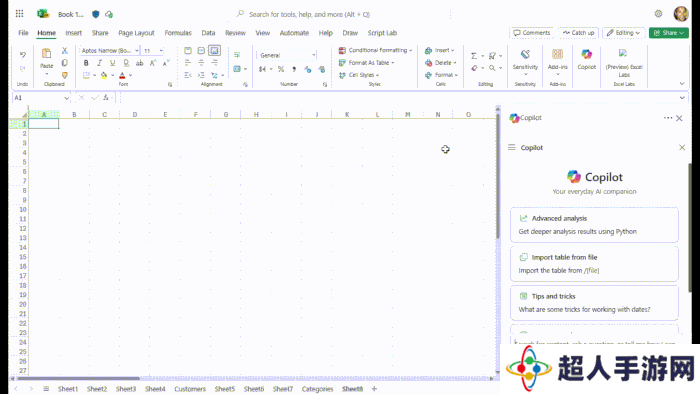Toggle Italic formatting
Screen dimensions: 700x394
coord(100,63)
